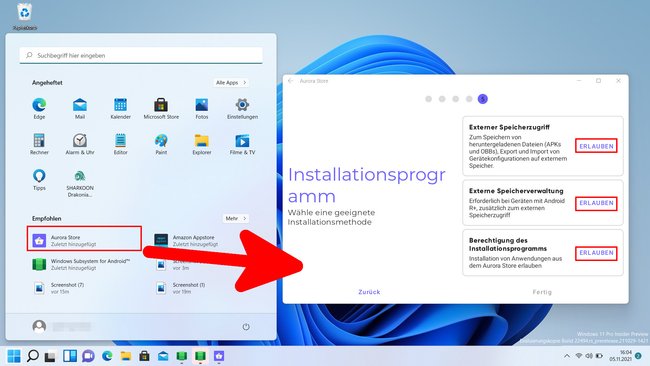The width and height of the screenshot is (650, 366).
Task: Maximize the Aurora Store window
Action: tap(598, 81)
